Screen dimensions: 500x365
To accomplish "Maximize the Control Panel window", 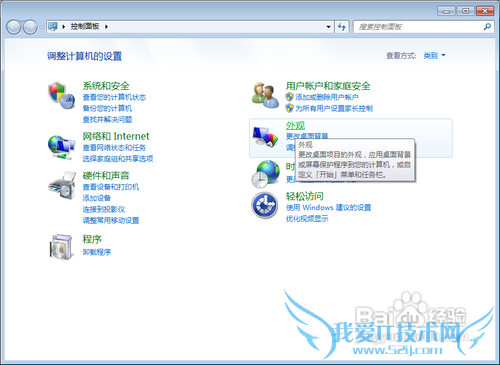I will tap(466, 11).
